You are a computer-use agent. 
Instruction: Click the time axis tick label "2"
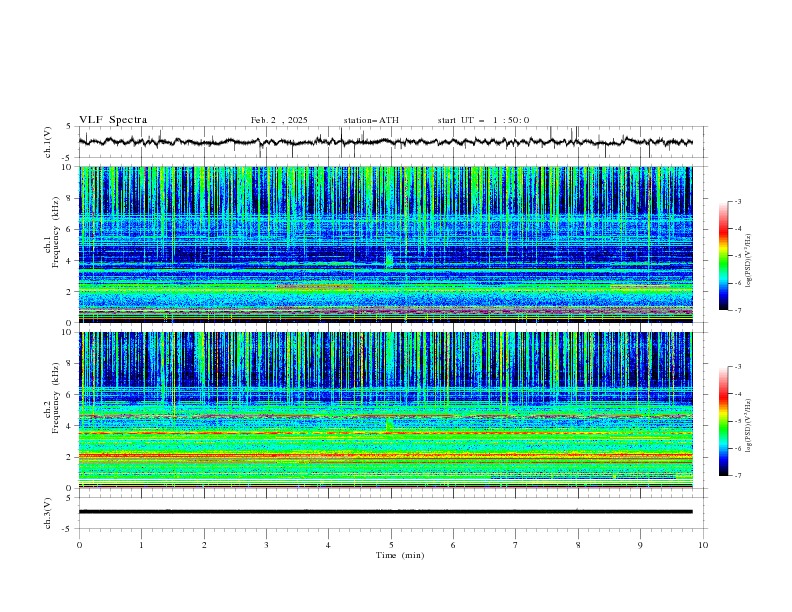(x=204, y=545)
